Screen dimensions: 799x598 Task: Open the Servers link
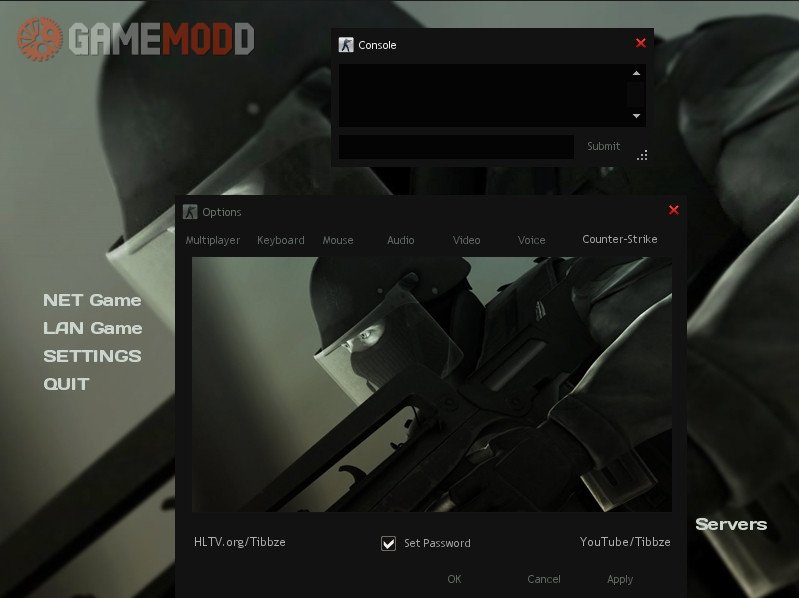[731, 524]
